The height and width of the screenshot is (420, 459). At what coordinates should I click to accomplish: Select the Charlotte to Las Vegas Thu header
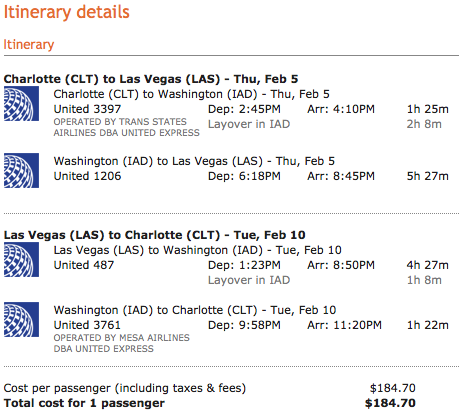(151, 79)
